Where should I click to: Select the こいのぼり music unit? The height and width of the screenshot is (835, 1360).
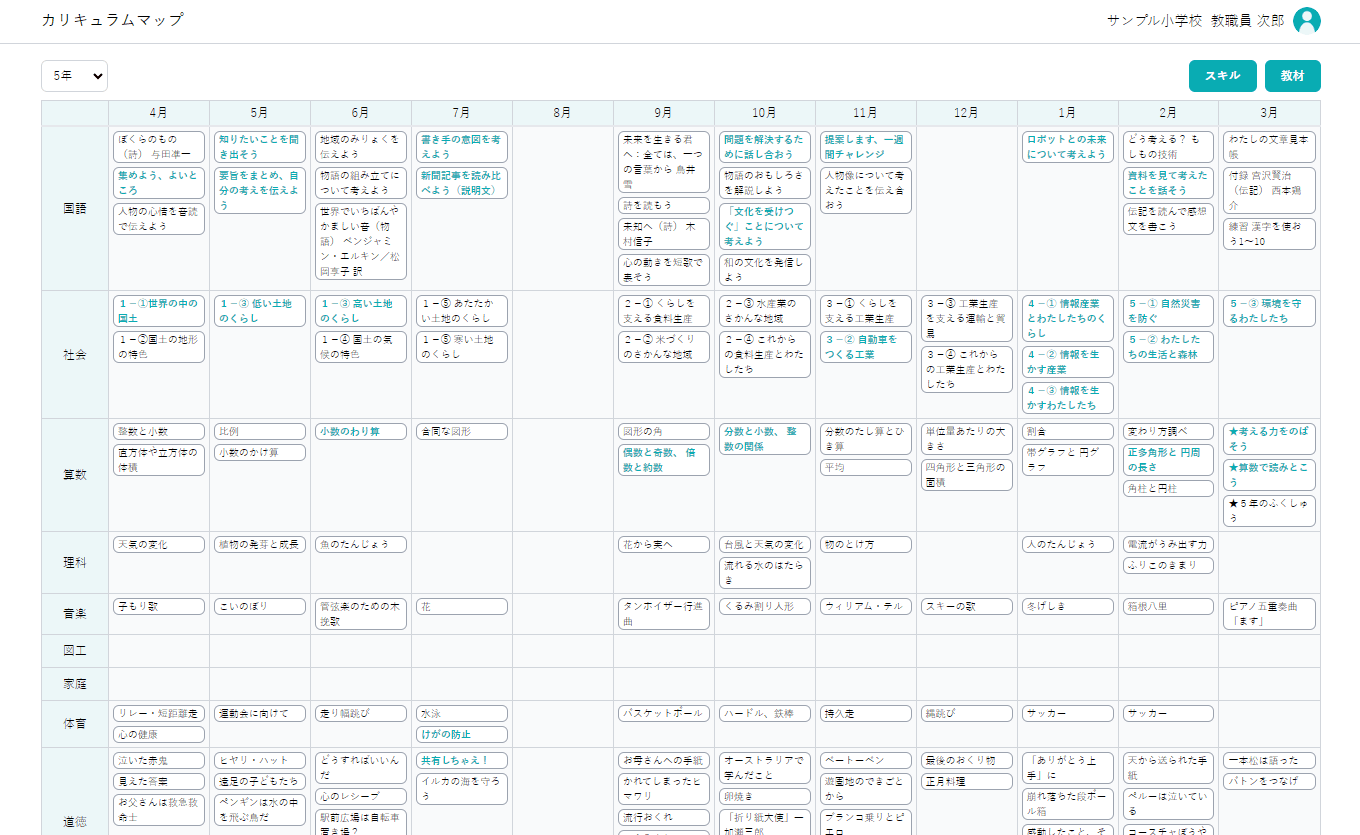coord(259,607)
